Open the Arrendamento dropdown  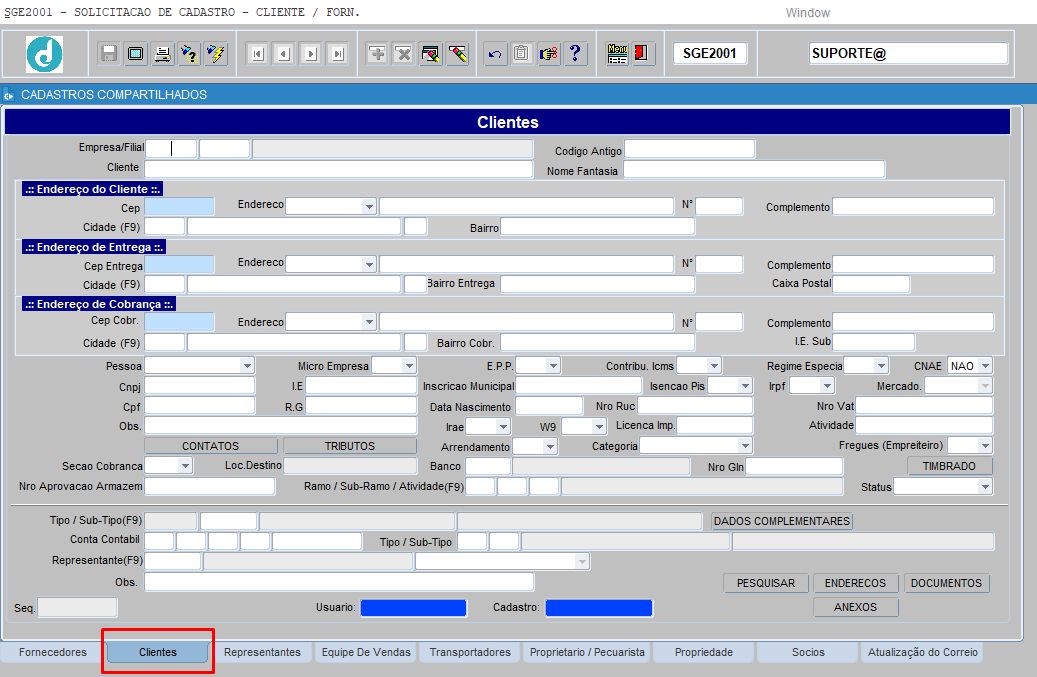tap(550, 447)
